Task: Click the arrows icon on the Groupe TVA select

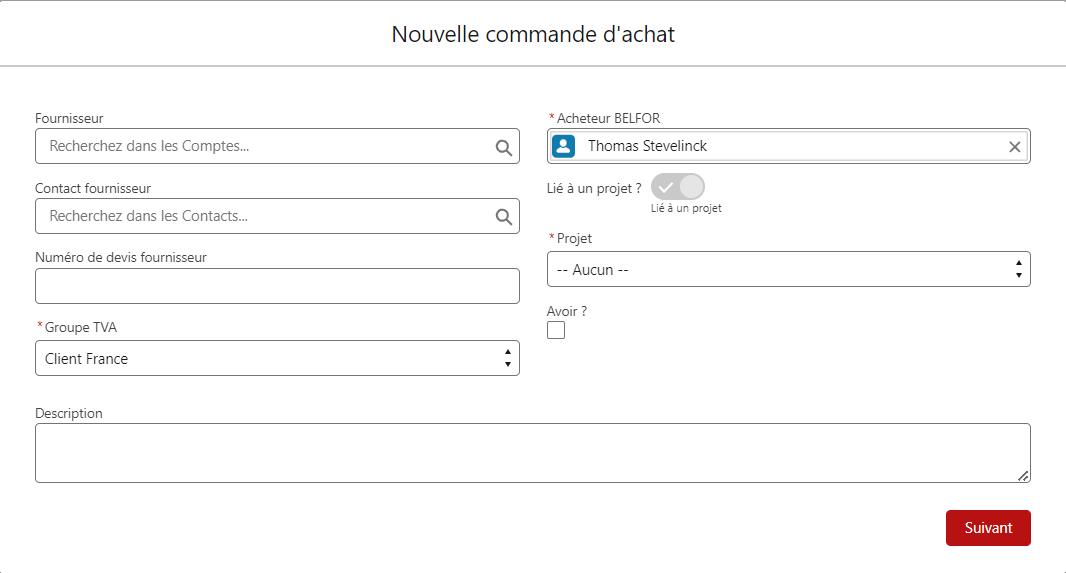Action: tap(508, 358)
